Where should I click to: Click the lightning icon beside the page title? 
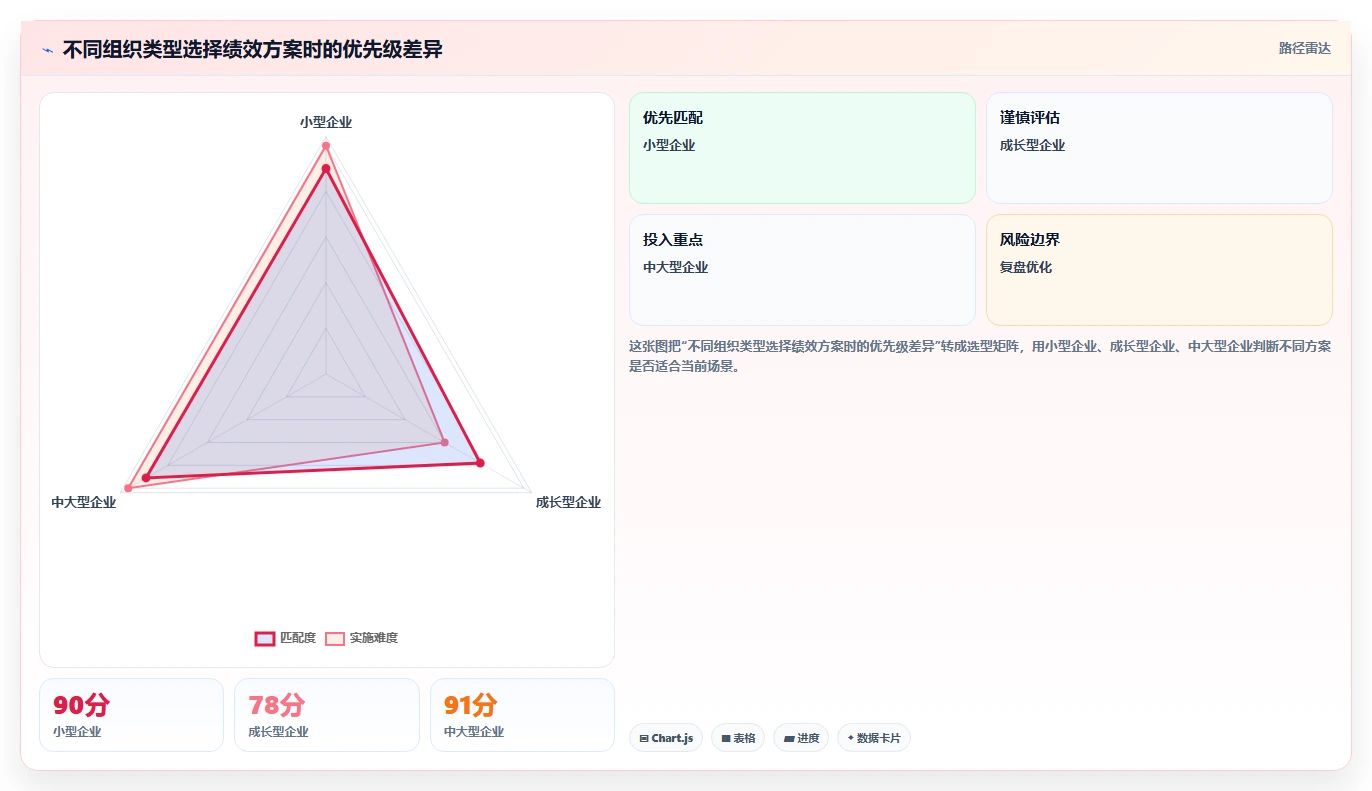(48, 50)
